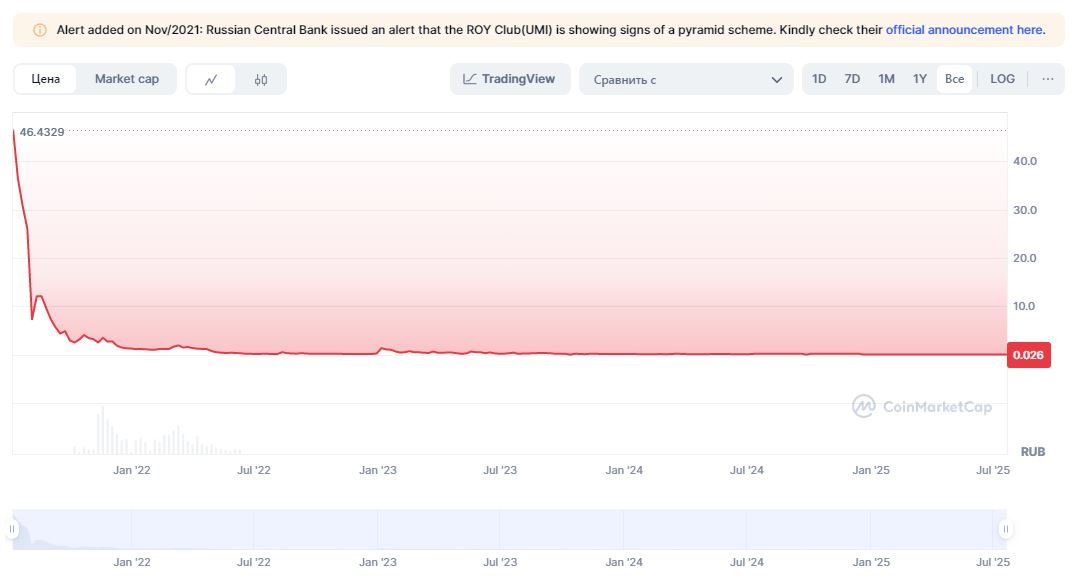
Task: Select the line chart view icon
Action: [211, 80]
